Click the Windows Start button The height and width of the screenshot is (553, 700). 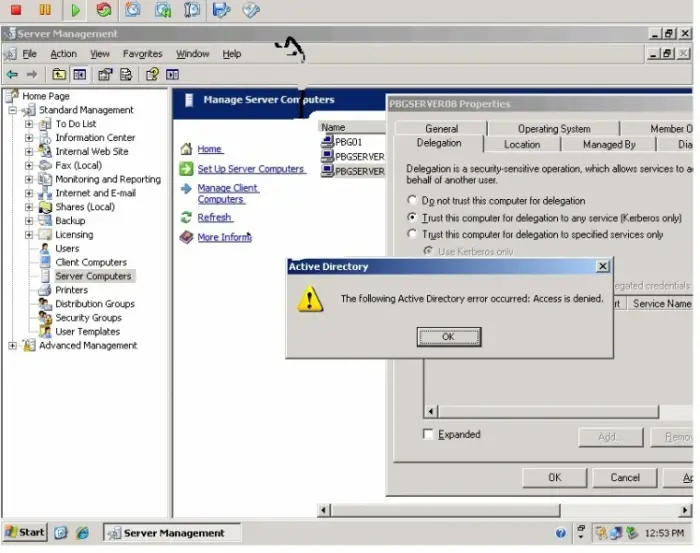click(x=25, y=532)
